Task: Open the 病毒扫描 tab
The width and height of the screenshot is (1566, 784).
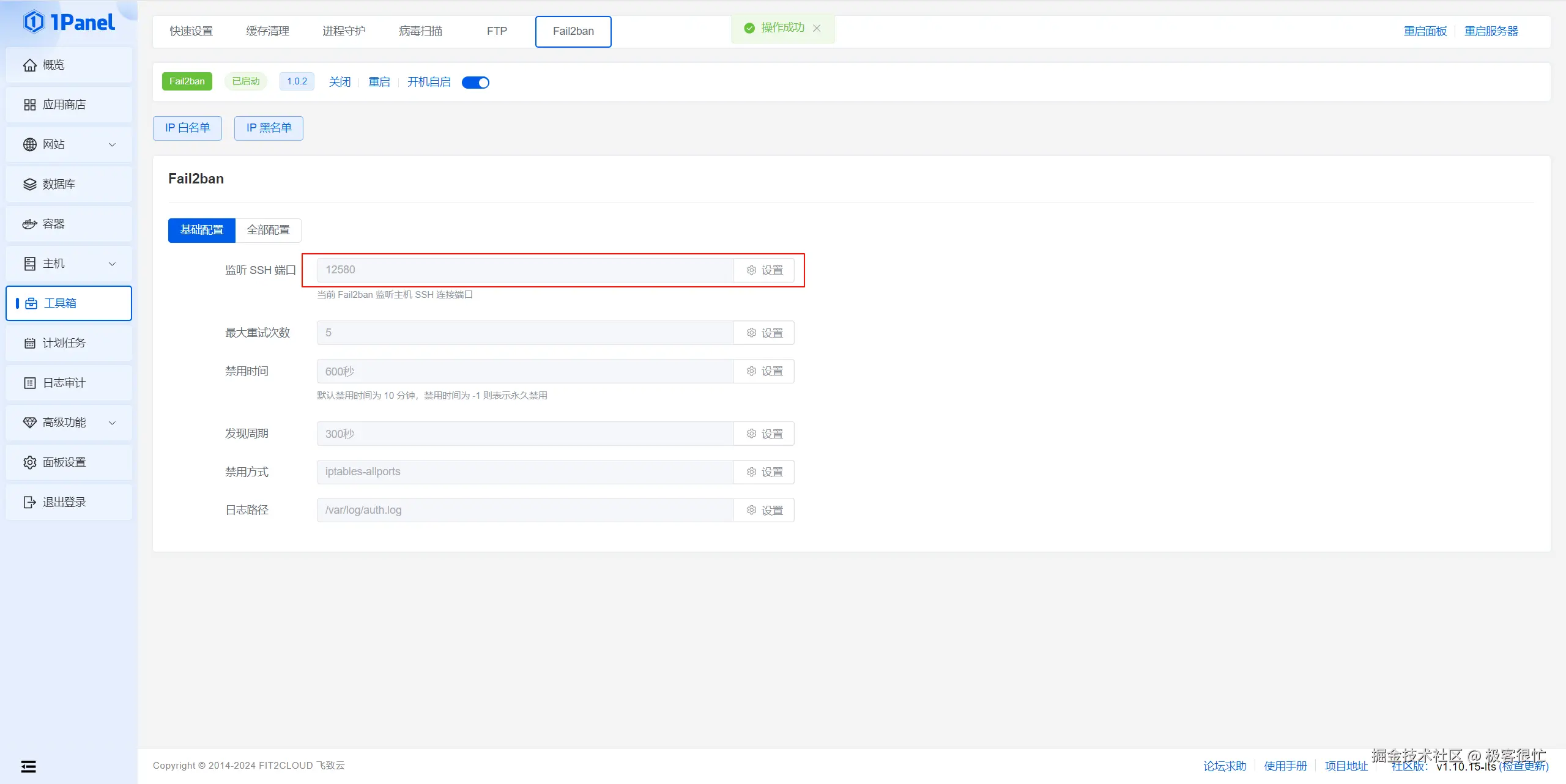Action: pos(420,31)
